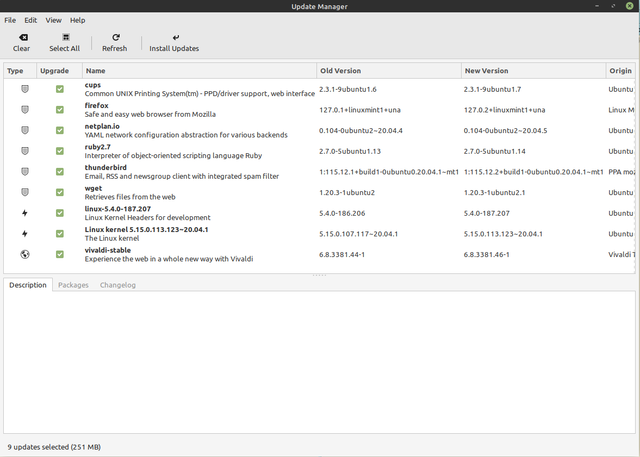The height and width of the screenshot is (457, 640).
Task: Switch to the Packages tab
Action: coord(73,285)
